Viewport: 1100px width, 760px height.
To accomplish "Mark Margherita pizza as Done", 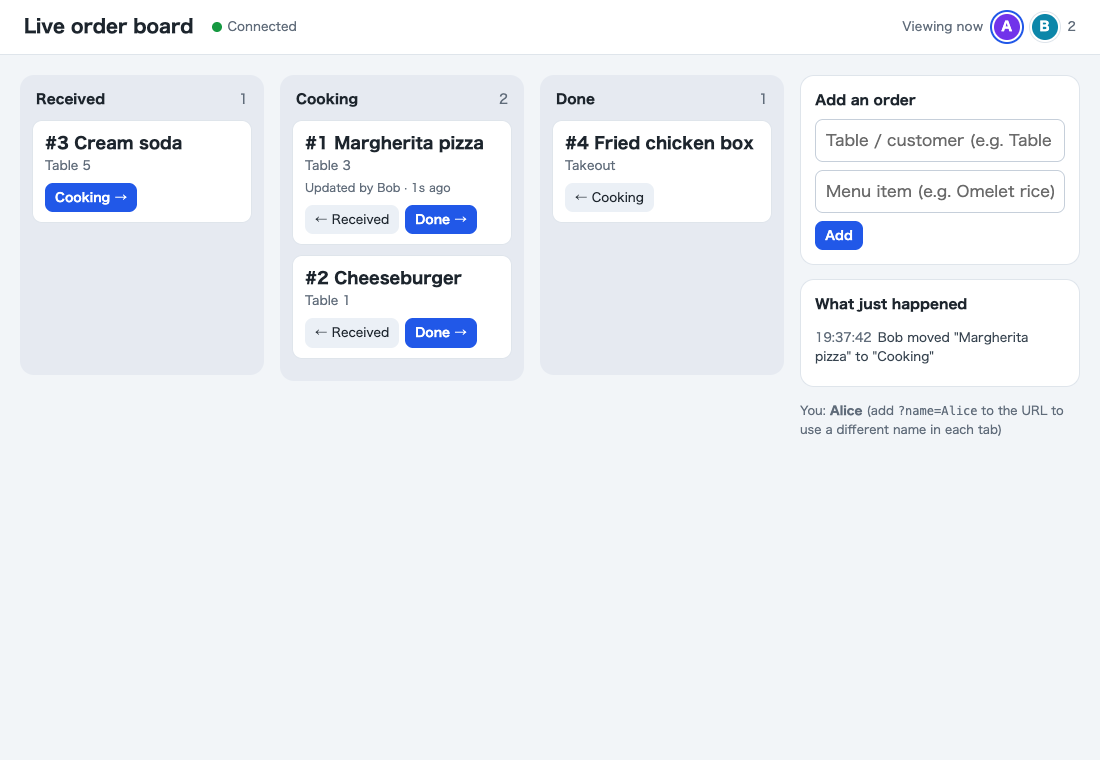I will [x=441, y=220].
